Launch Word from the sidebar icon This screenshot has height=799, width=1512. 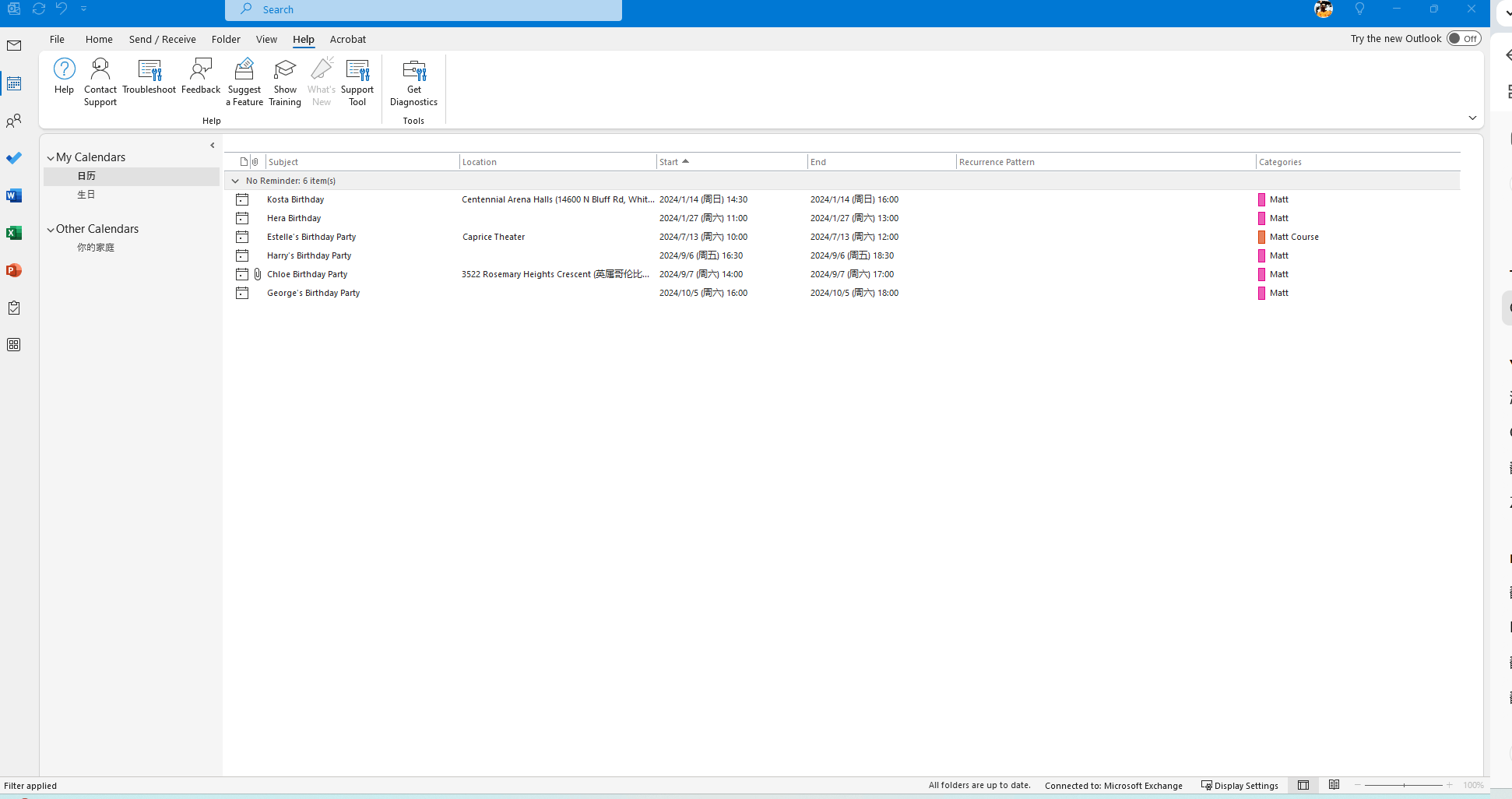point(14,195)
